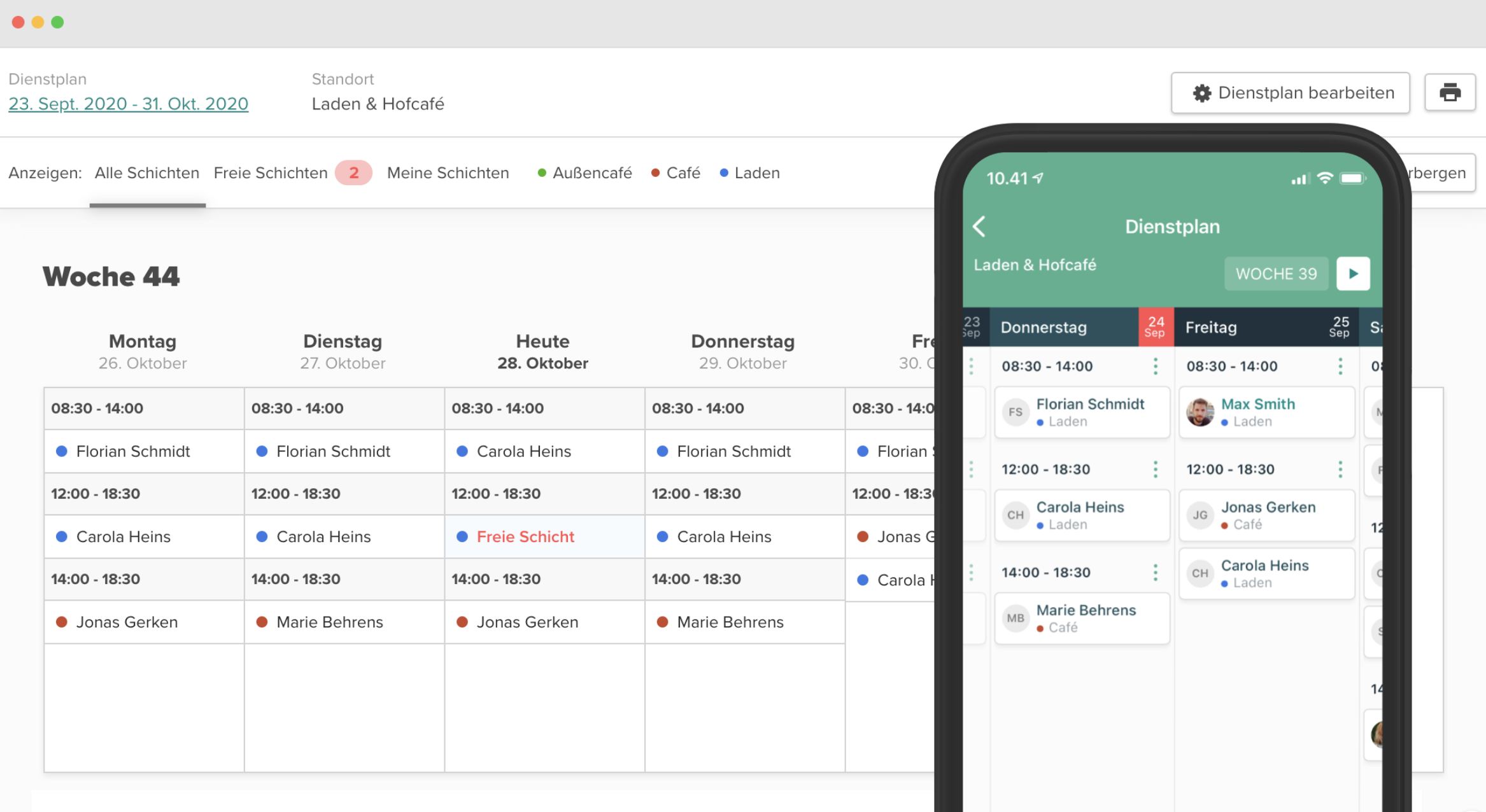Click the red 24 Sep date marker
The height and width of the screenshot is (812, 1486).
pos(1156,327)
